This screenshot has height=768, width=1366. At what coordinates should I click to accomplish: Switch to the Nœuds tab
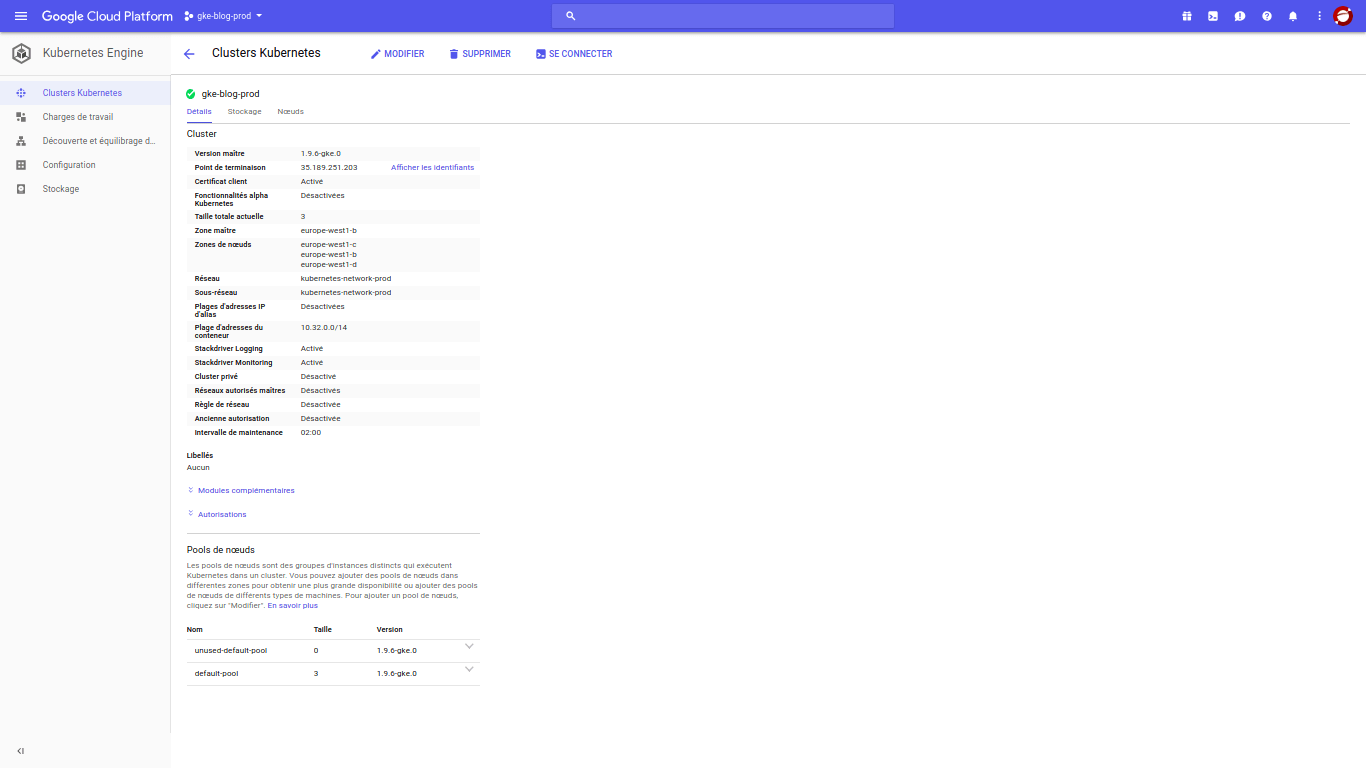tap(290, 112)
